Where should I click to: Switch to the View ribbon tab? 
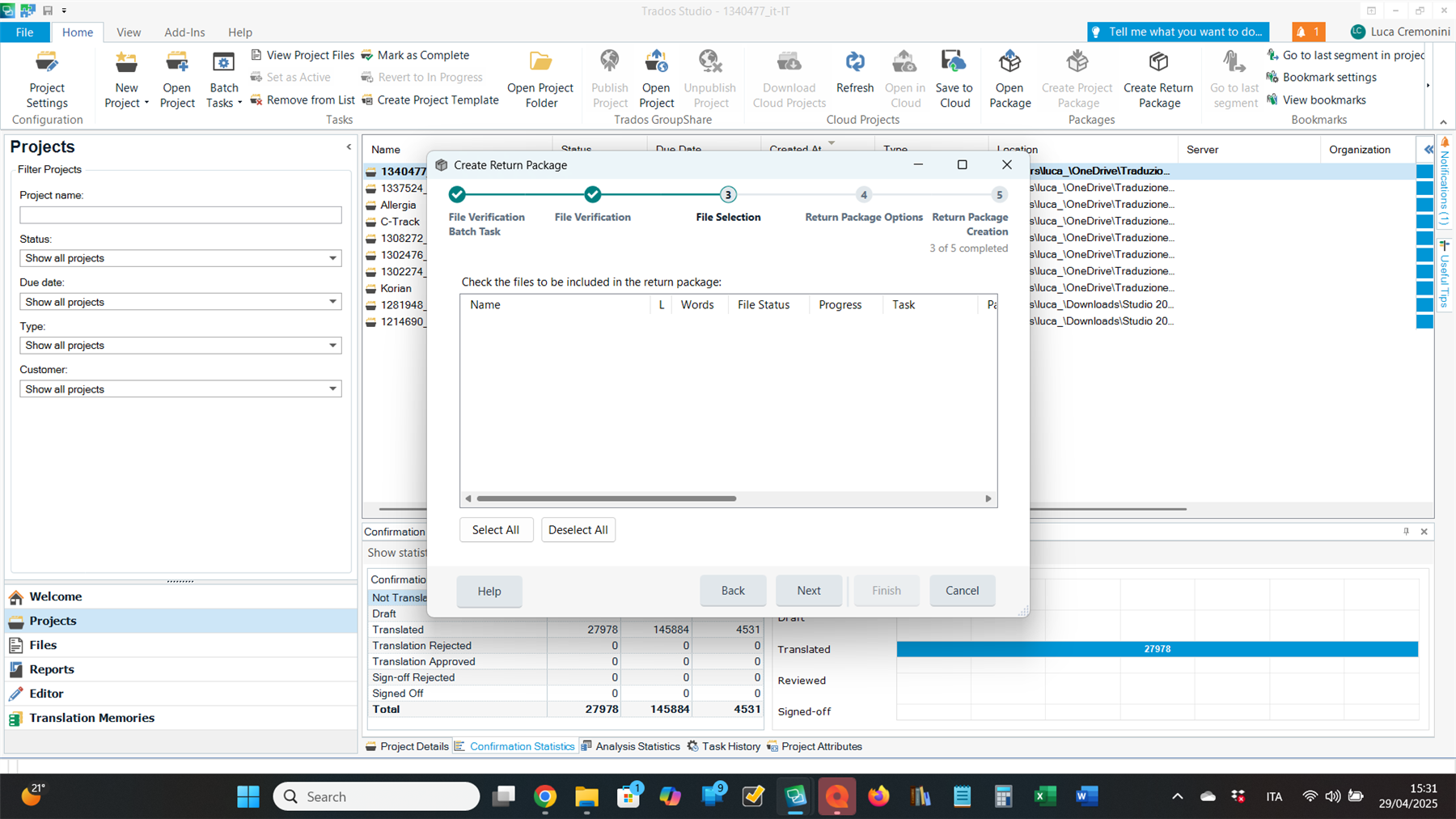[129, 32]
